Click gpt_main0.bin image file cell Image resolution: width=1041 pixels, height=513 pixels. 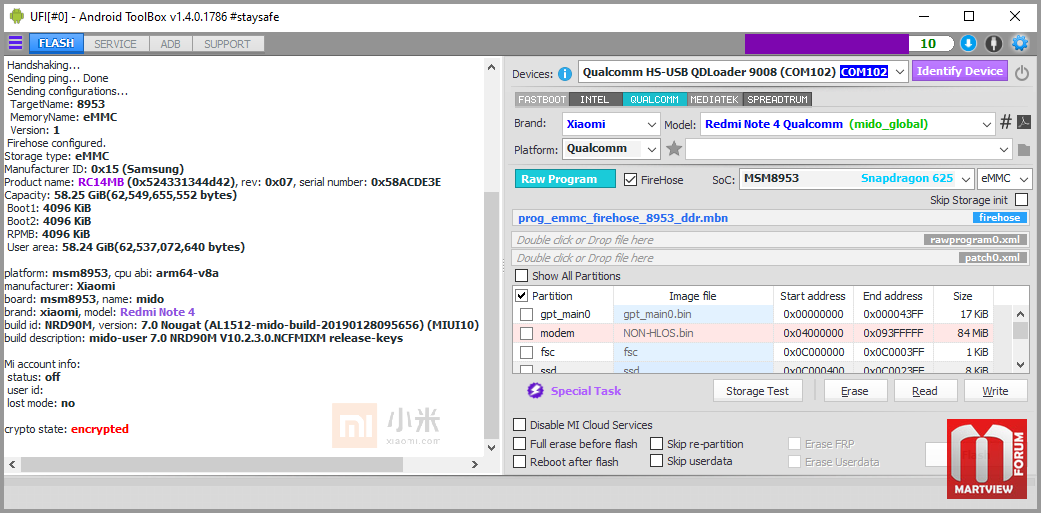point(693,314)
